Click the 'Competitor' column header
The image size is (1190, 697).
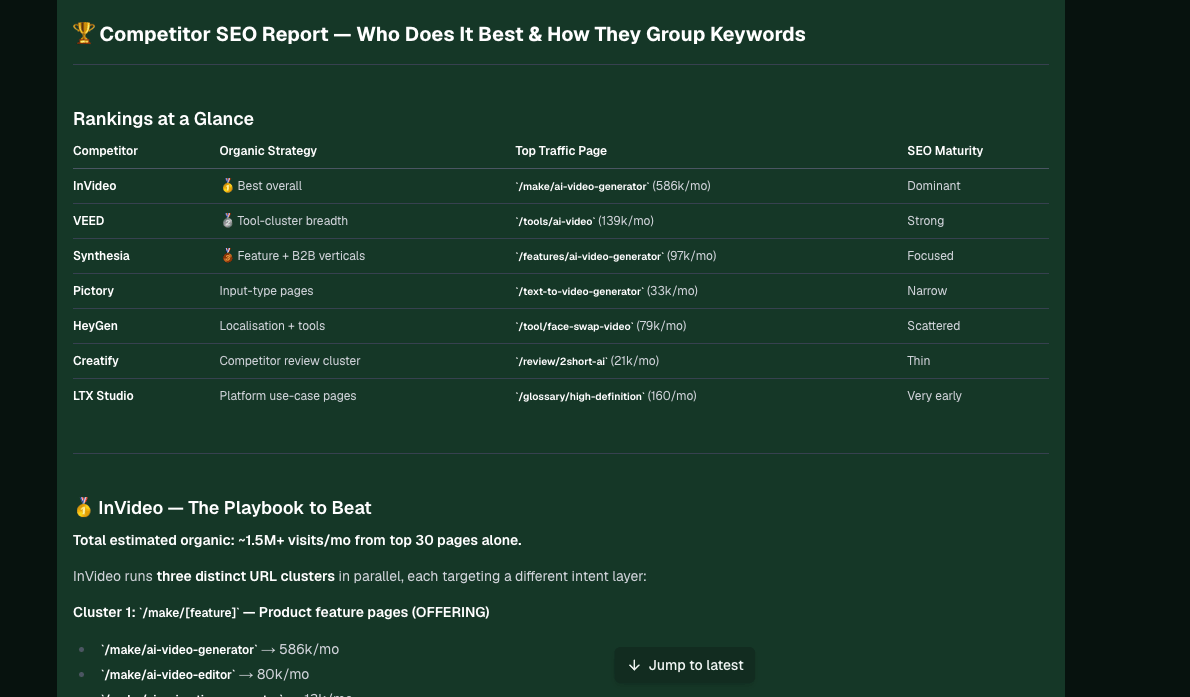105,150
